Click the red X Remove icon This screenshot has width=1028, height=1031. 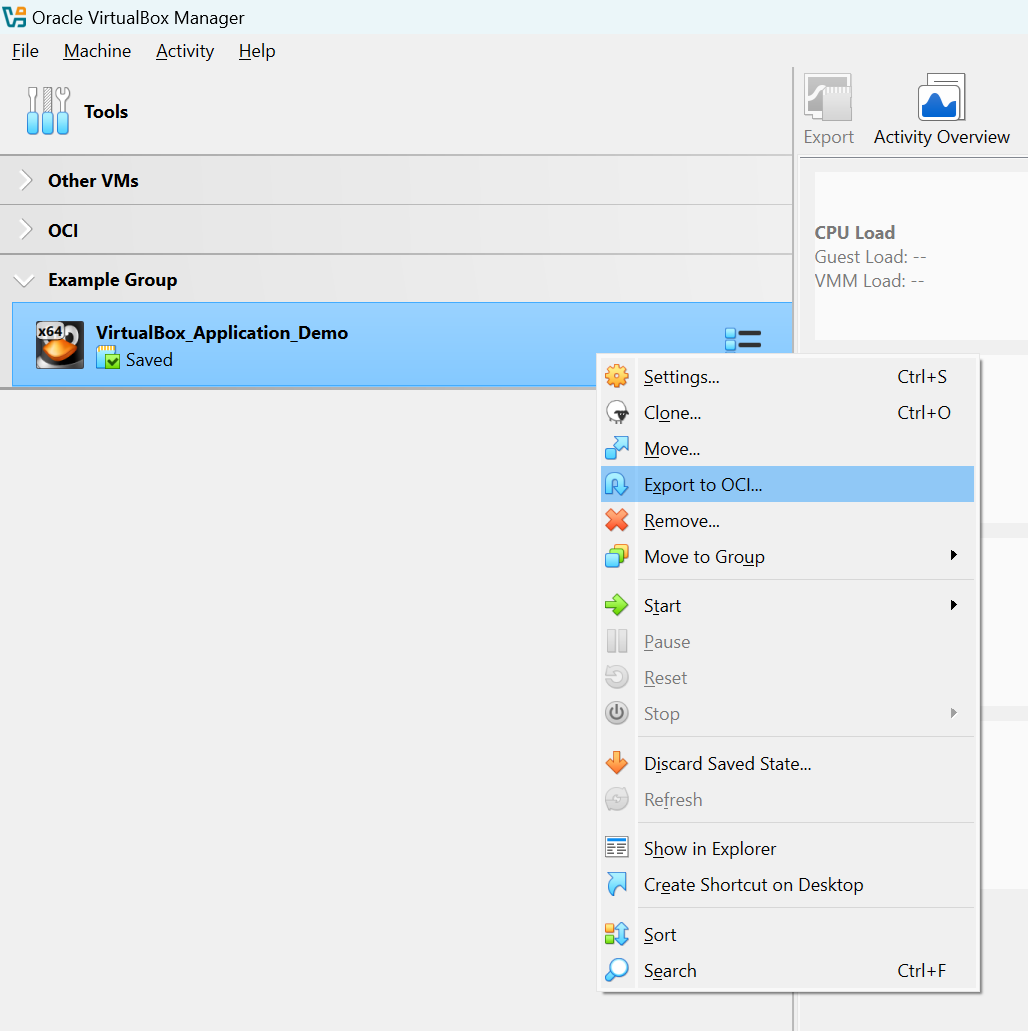(617, 520)
